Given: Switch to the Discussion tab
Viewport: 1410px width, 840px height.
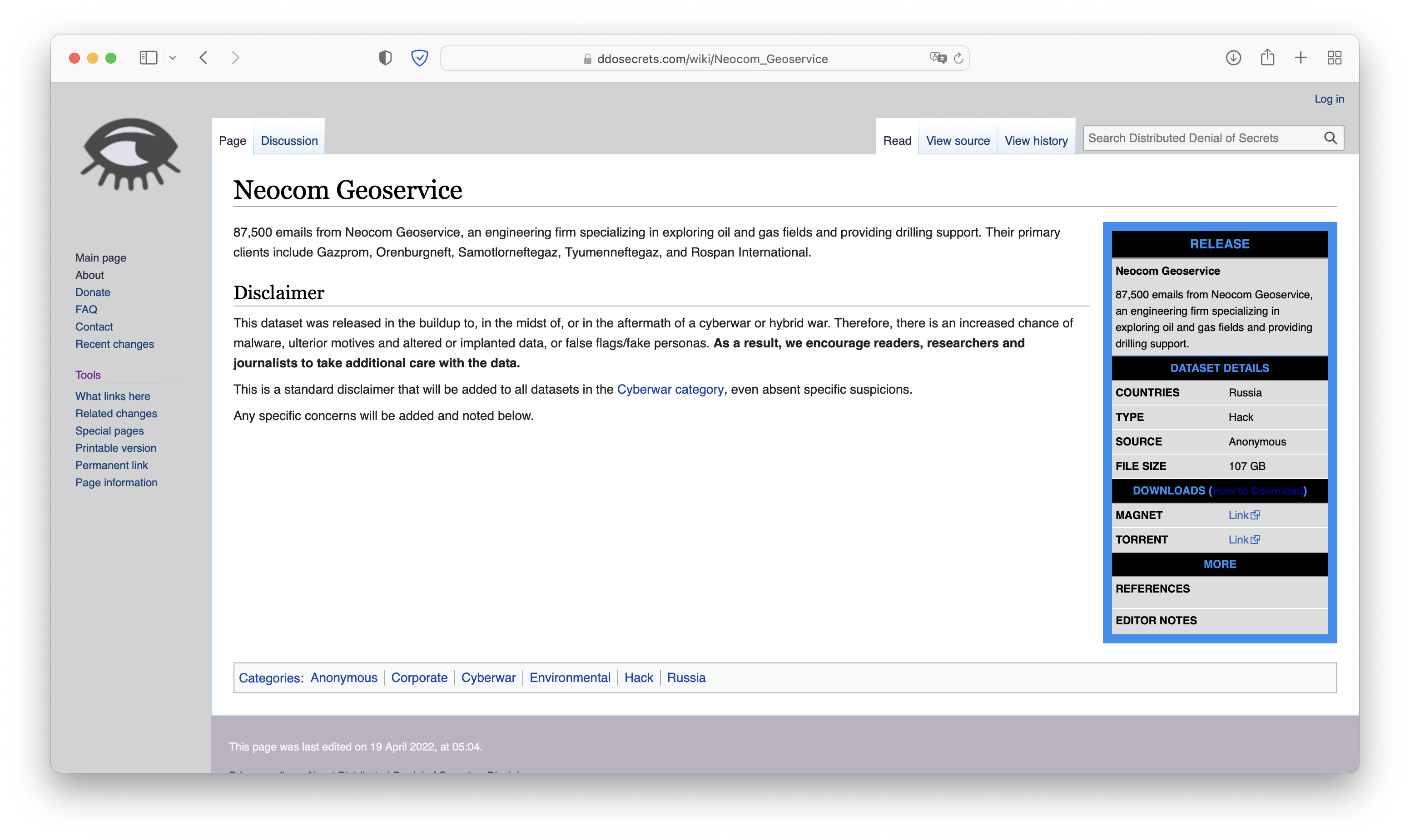Looking at the screenshot, I should (289, 140).
